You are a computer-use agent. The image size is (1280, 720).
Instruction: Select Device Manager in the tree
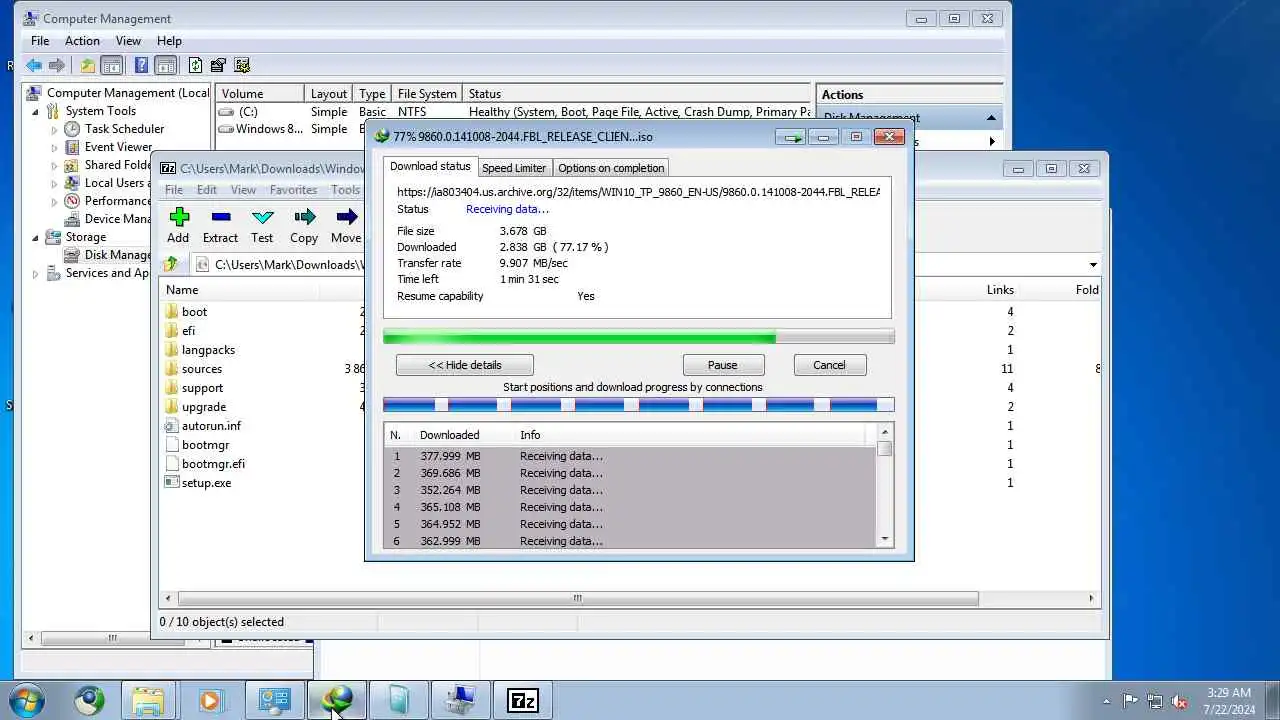109,219
